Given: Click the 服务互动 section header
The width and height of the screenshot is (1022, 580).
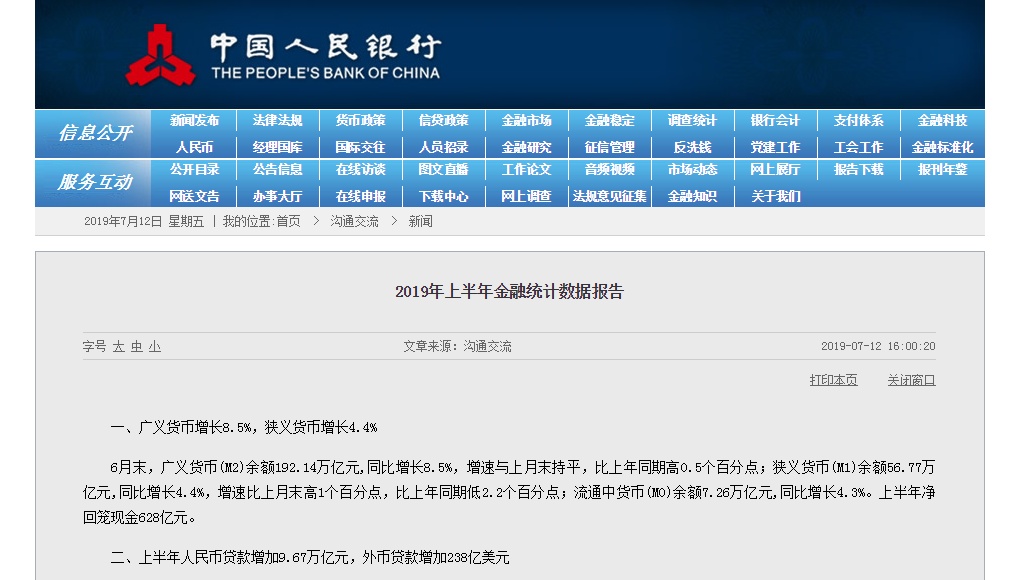Looking at the screenshot, I should [95, 182].
